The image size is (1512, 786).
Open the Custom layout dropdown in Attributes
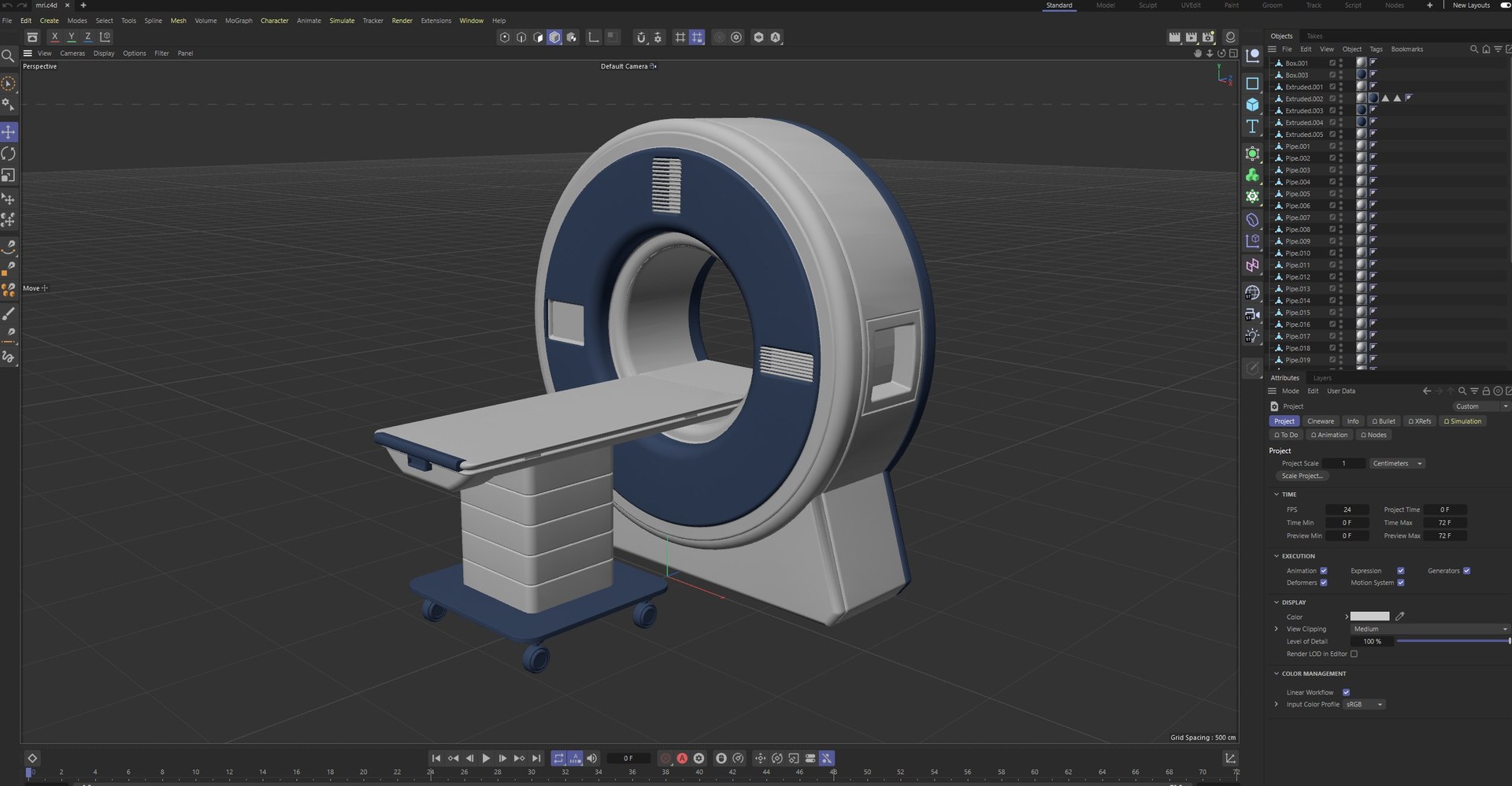pos(1480,406)
